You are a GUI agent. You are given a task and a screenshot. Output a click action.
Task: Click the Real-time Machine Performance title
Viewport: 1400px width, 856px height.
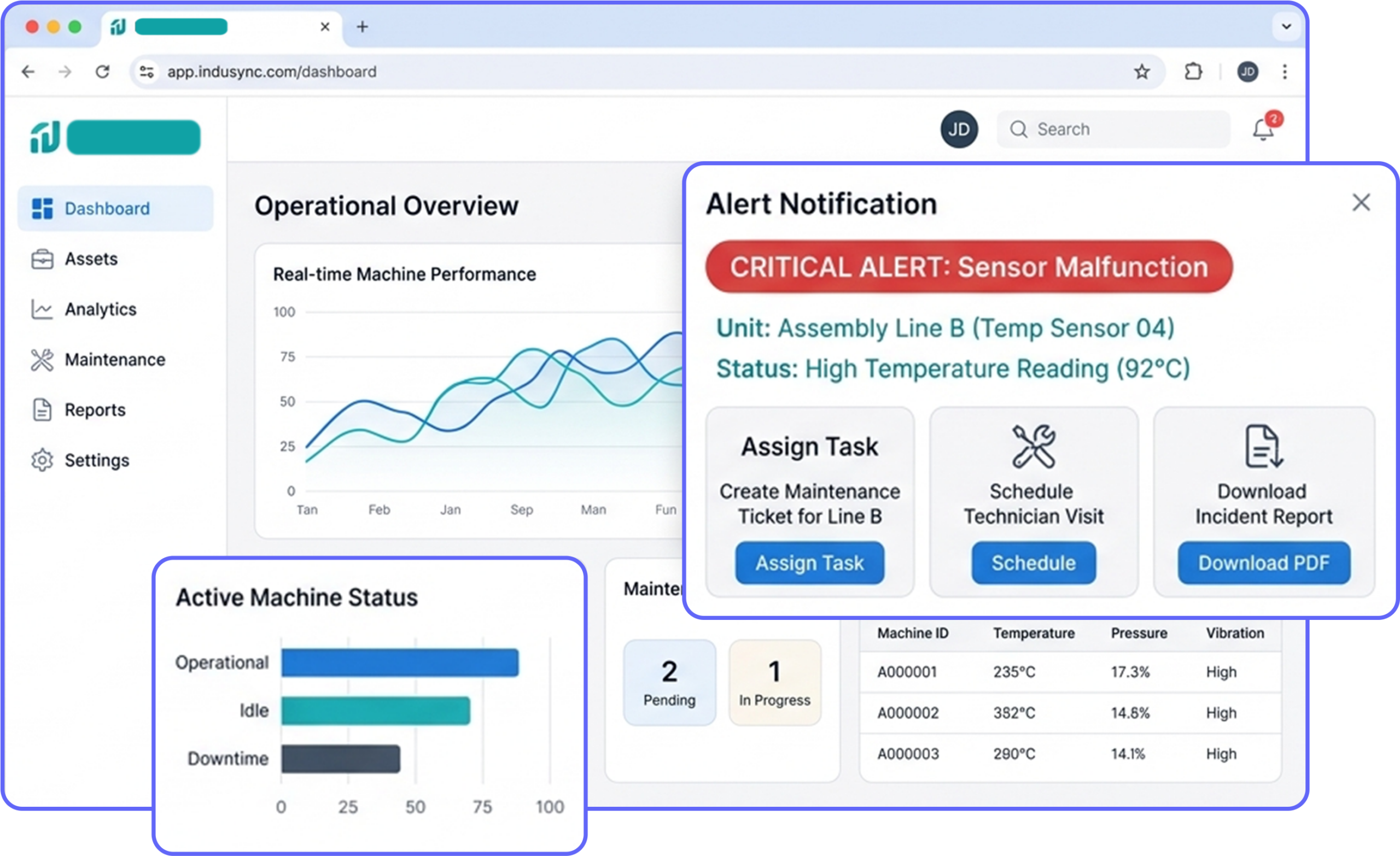pyautogui.click(x=404, y=274)
